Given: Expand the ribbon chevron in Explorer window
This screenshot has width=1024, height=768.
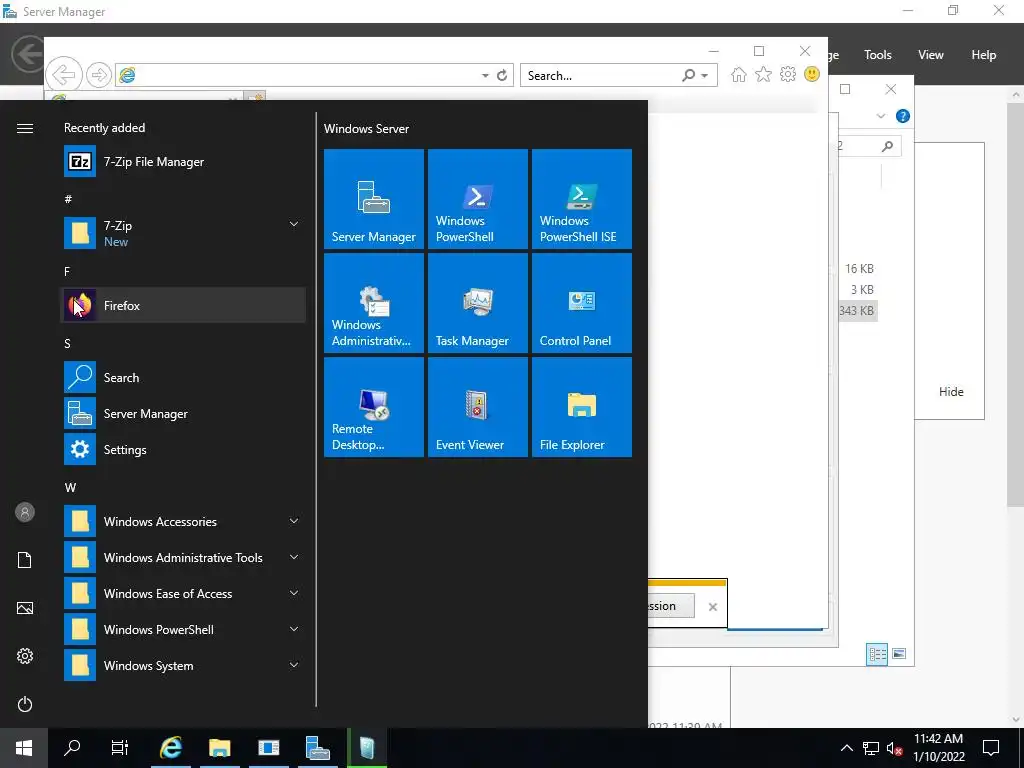Looking at the screenshot, I should click(x=880, y=116).
